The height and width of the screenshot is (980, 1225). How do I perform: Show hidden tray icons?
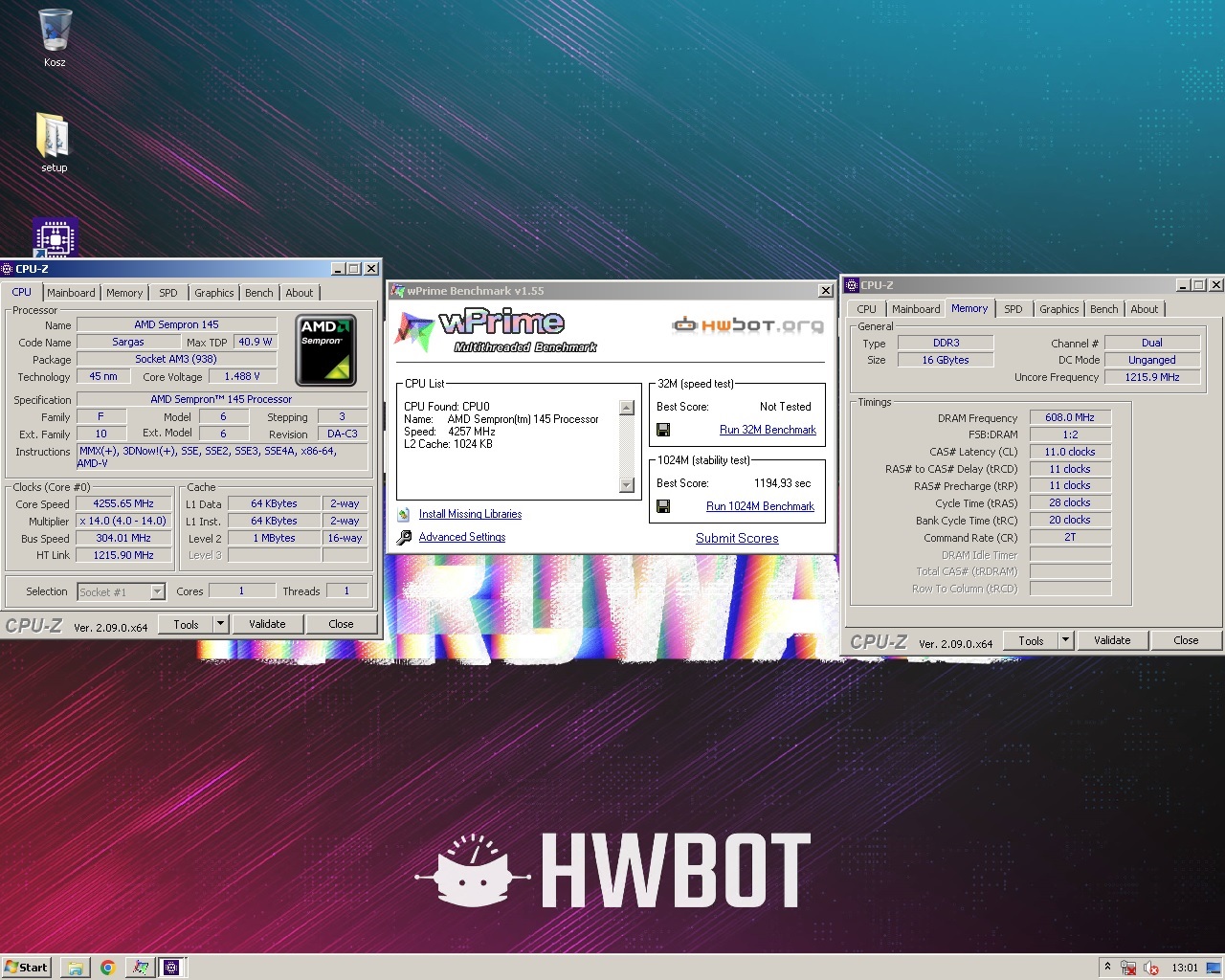click(x=1107, y=968)
